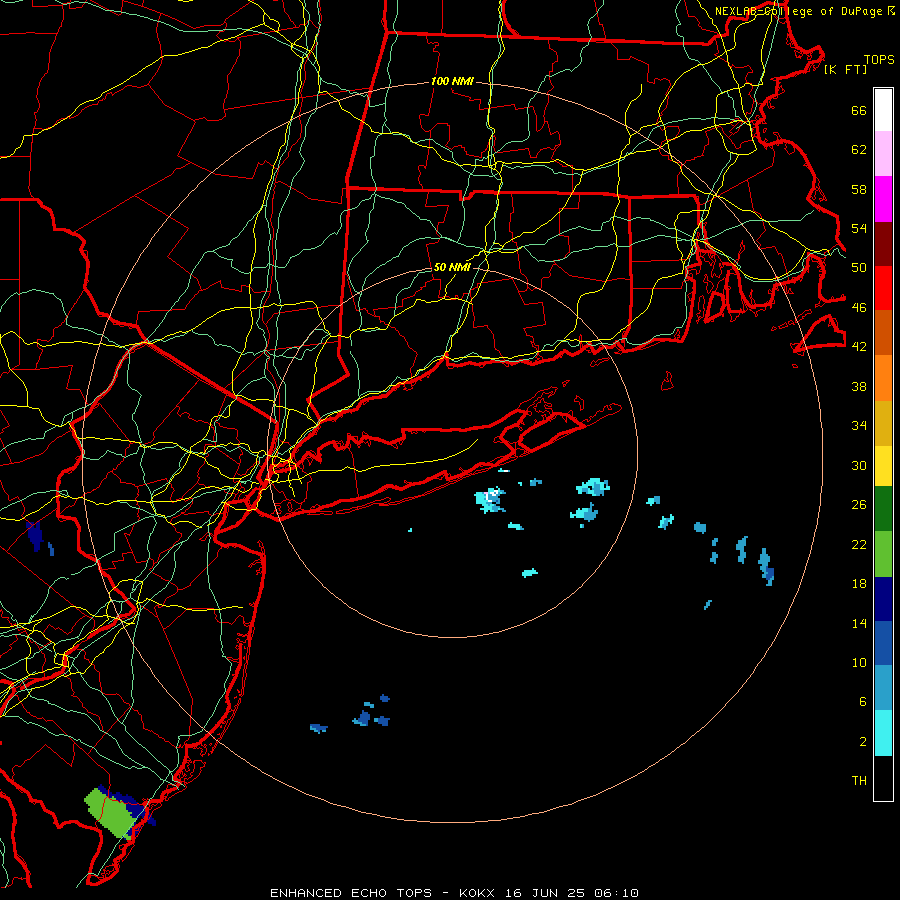Click the navy 18 kft legend swatch

(x=883, y=599)
